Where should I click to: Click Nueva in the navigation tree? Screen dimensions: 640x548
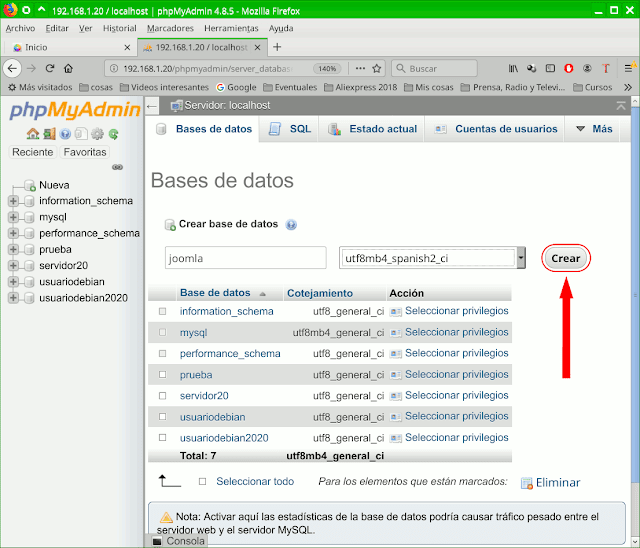pyautogui.click(x=54, y=185)
